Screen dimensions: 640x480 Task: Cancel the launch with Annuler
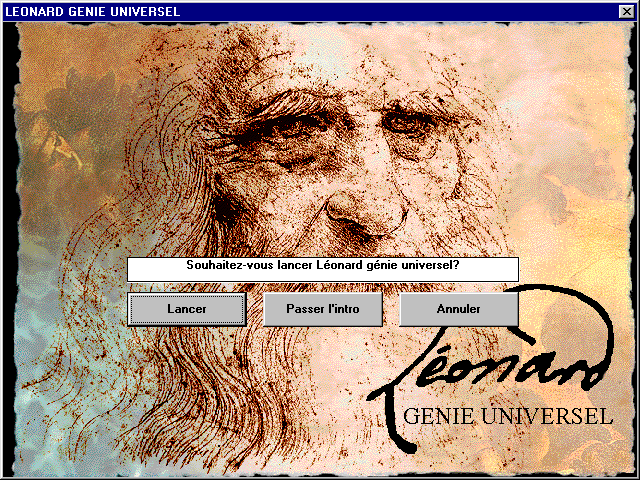[458, 309]
